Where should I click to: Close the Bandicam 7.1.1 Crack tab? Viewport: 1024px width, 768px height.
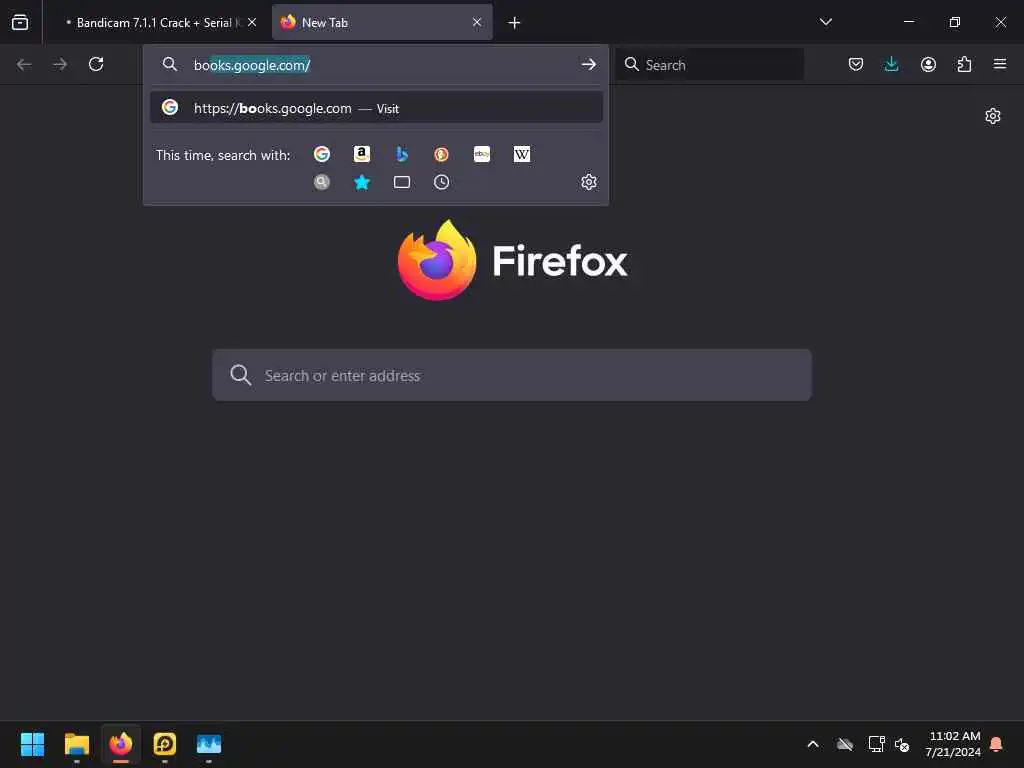pyautogui.click(x=252, y=22)
